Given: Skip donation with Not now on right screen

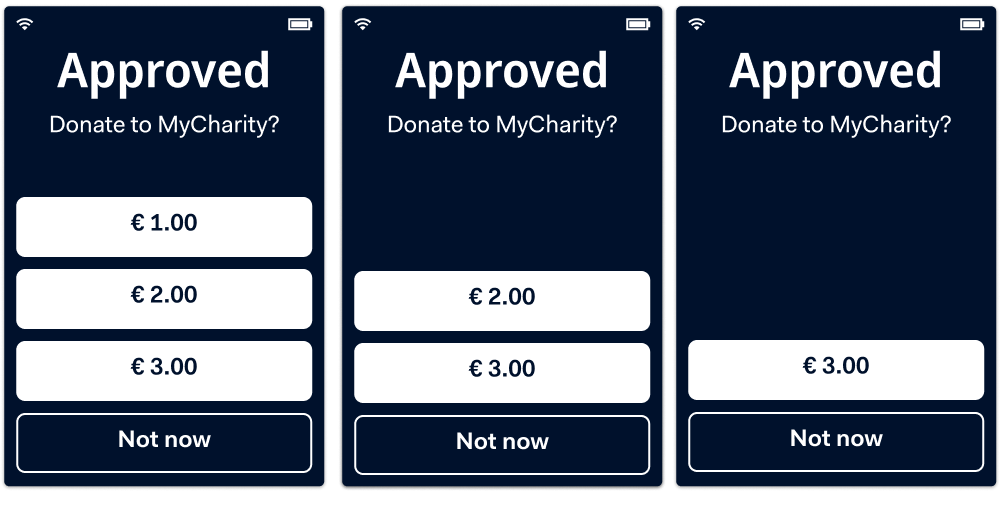Looking at the screenshot, I should pyautogui.click(x=836, y=442).
